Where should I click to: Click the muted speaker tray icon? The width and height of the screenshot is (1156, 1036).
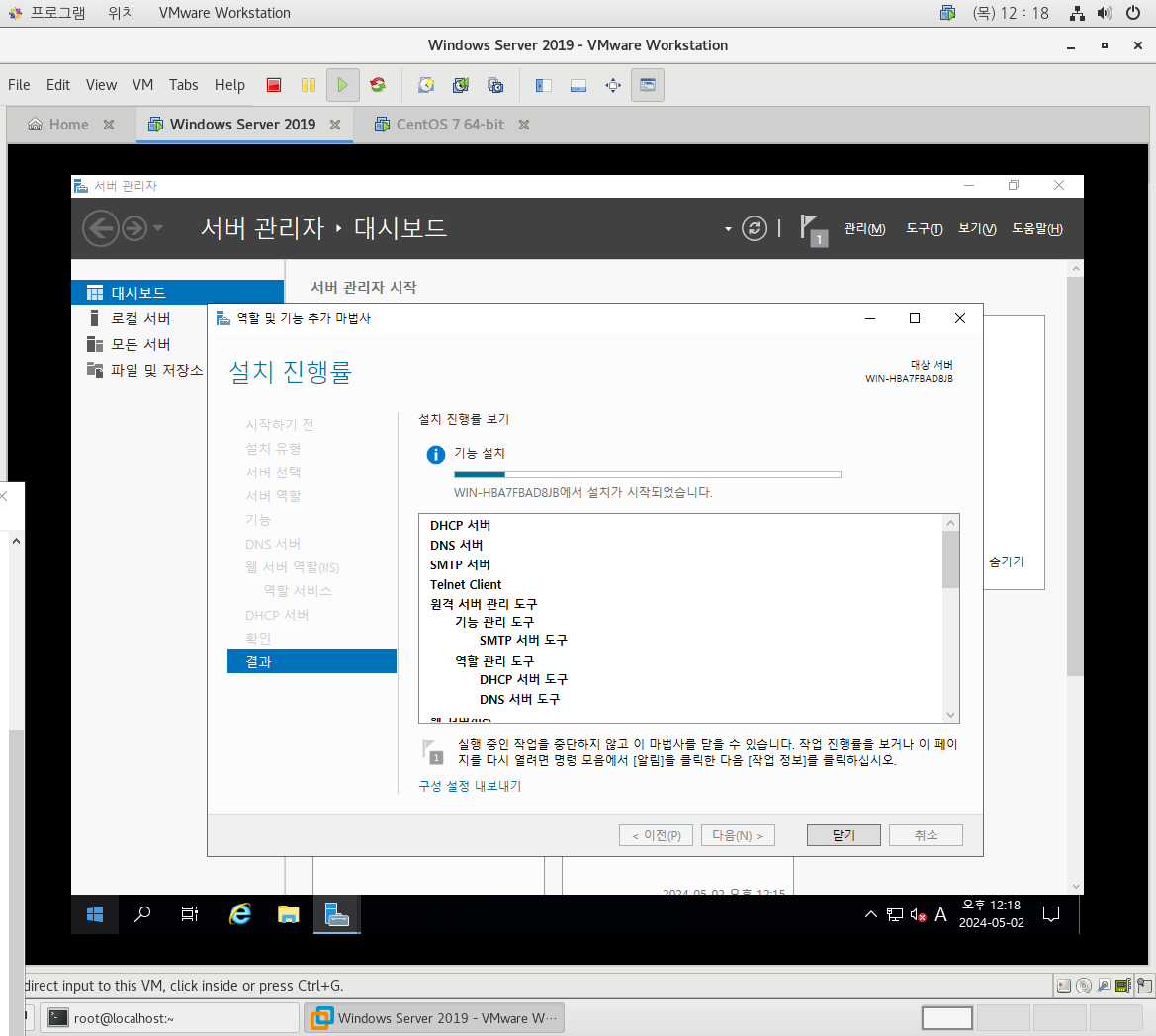[x=918, y=914]
